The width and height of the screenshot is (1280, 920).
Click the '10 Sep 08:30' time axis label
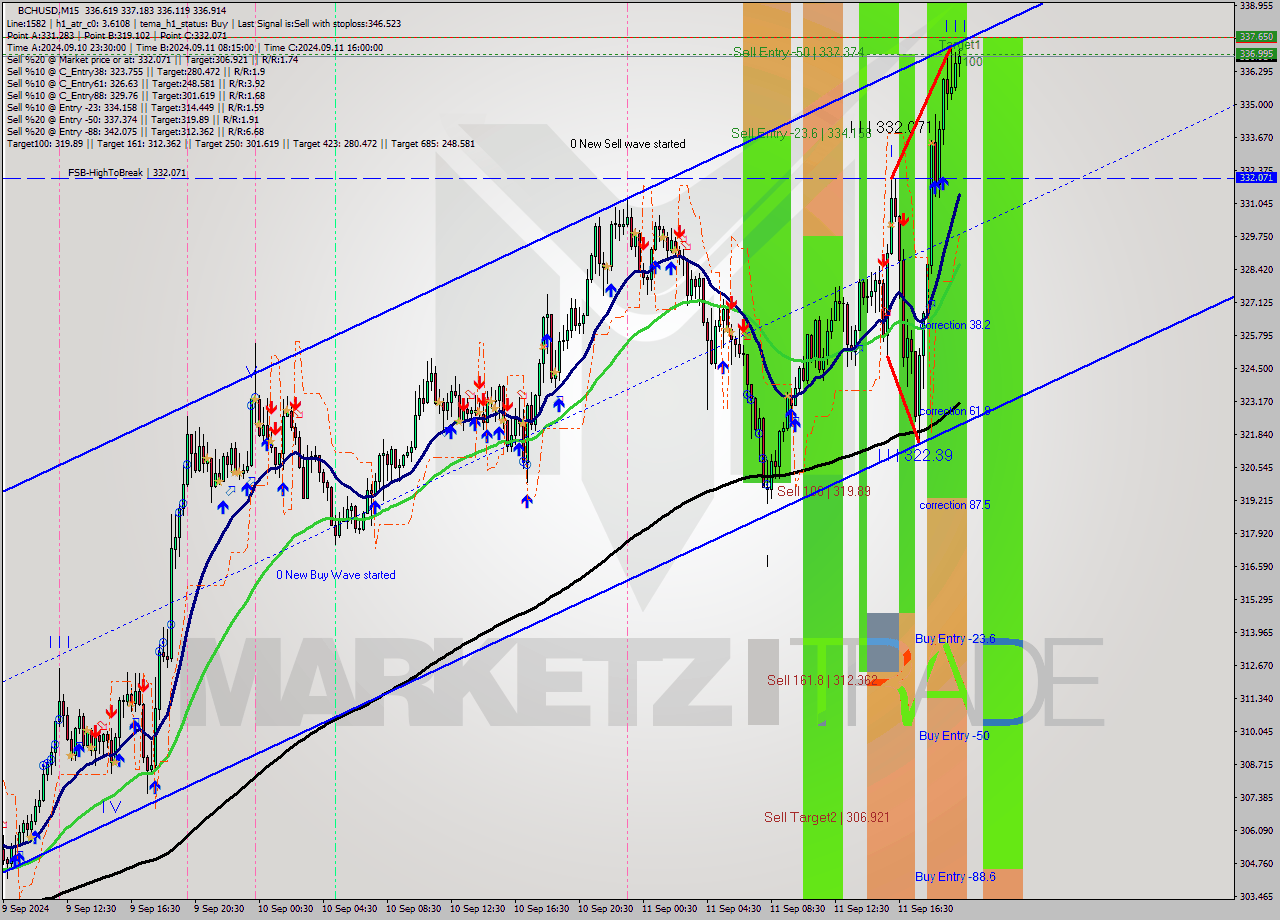[x=413, y=909]
